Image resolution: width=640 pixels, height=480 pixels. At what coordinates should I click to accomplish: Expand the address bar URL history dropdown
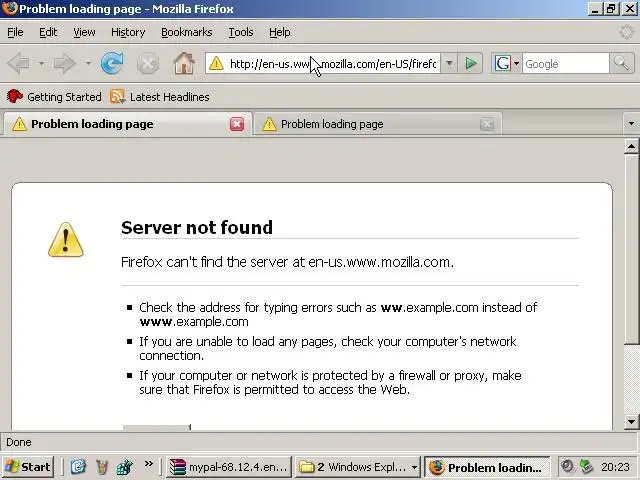point(449,64)
